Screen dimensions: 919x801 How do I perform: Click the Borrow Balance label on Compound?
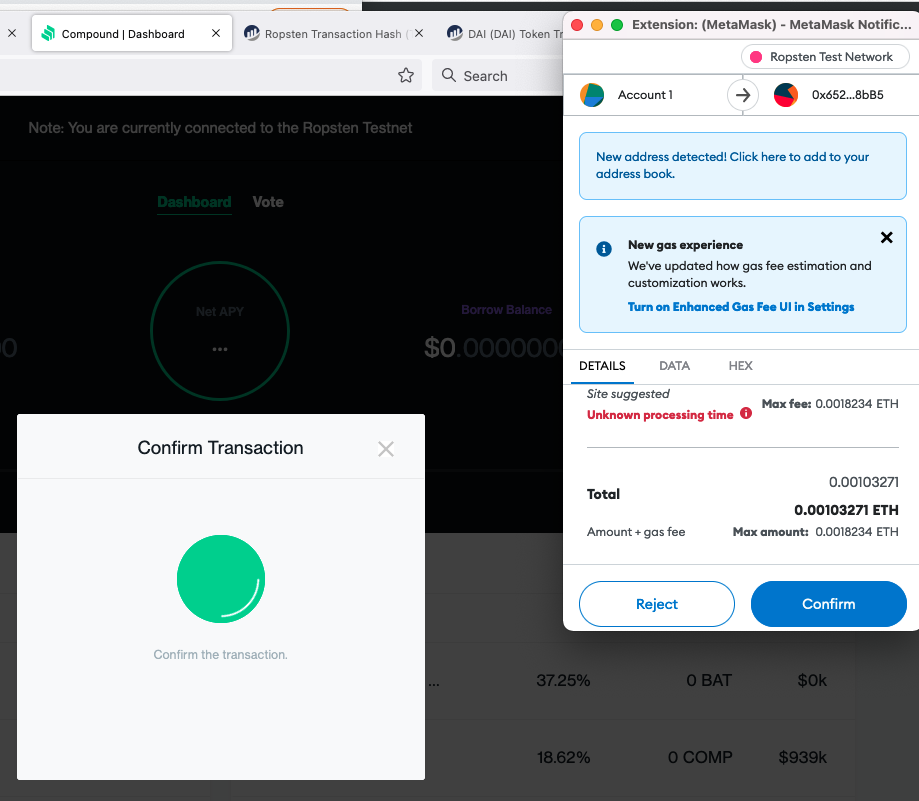click(x=506, y=309)
